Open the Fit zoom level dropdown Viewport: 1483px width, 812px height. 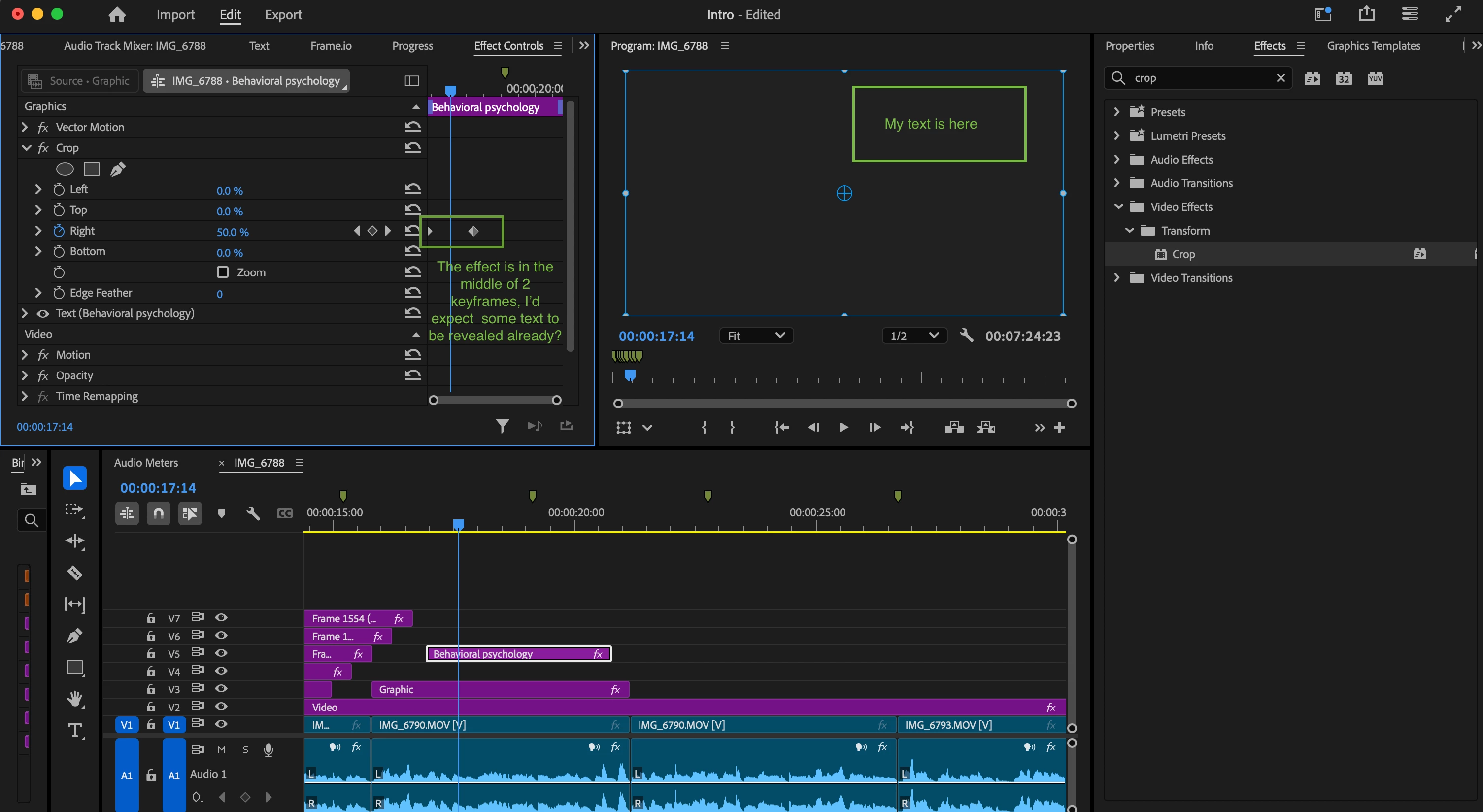click(x=756, y=336)
